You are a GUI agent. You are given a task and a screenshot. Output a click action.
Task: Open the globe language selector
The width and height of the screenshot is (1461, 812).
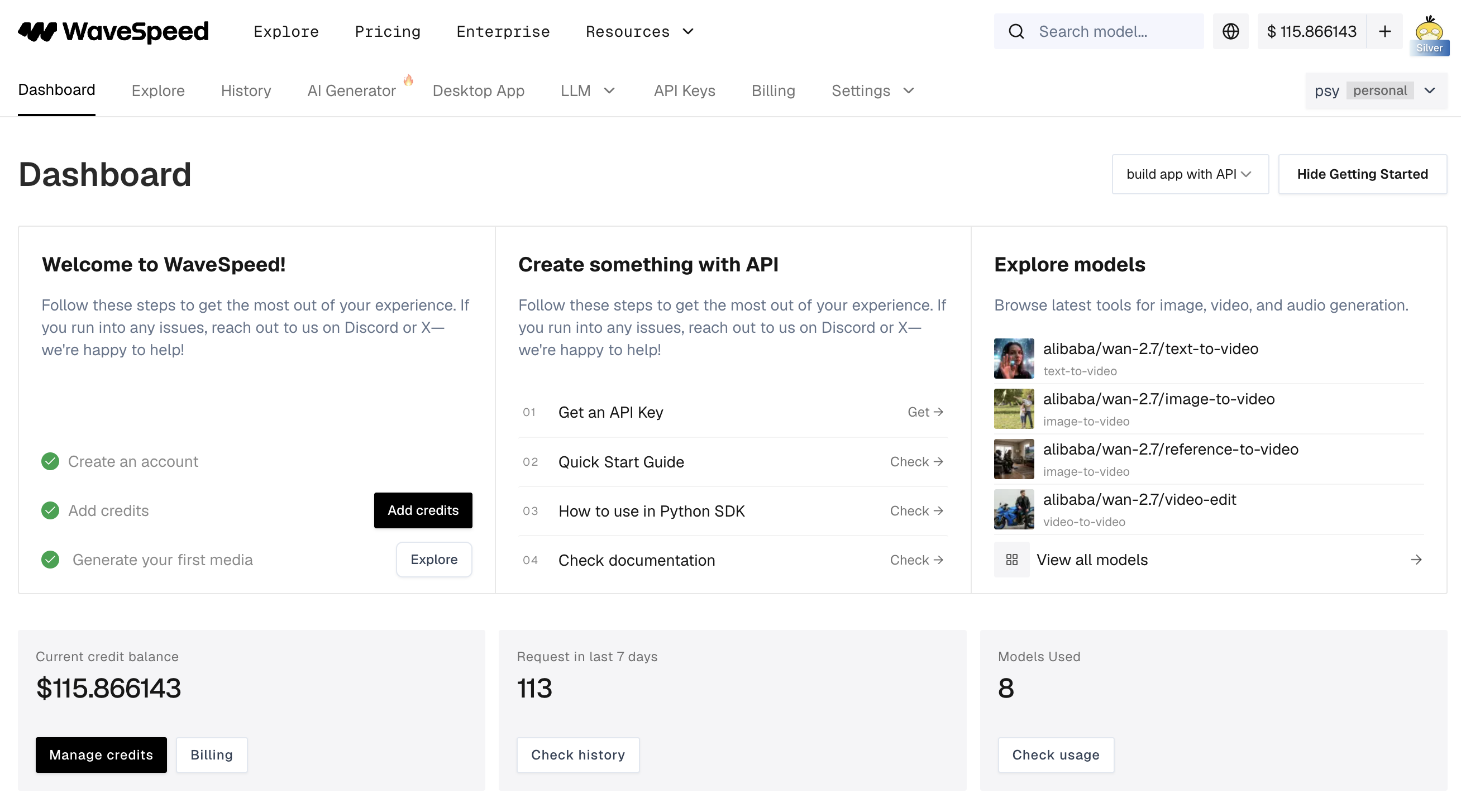1231,32
